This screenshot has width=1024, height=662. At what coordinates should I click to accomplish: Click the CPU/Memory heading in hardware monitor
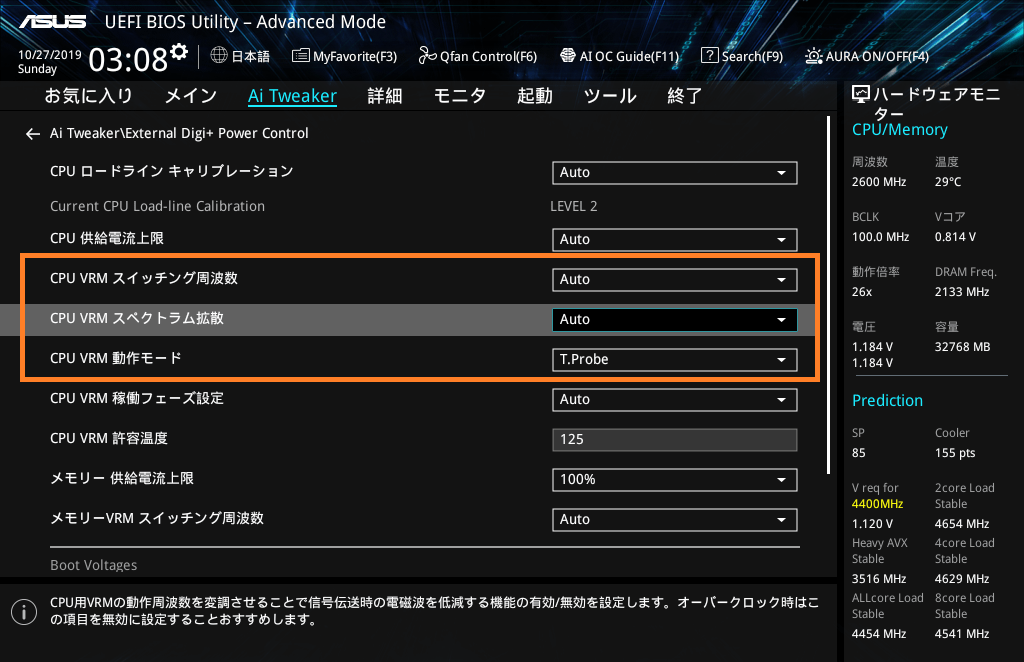click(x=900, y=130)
